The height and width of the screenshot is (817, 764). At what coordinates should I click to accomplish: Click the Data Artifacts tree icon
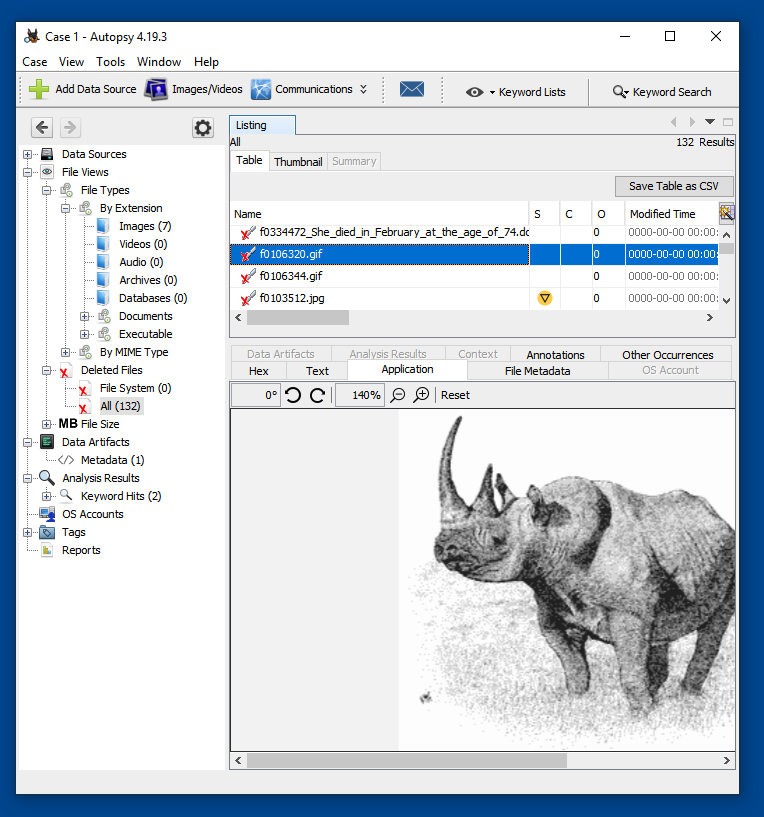click(47, 442)
